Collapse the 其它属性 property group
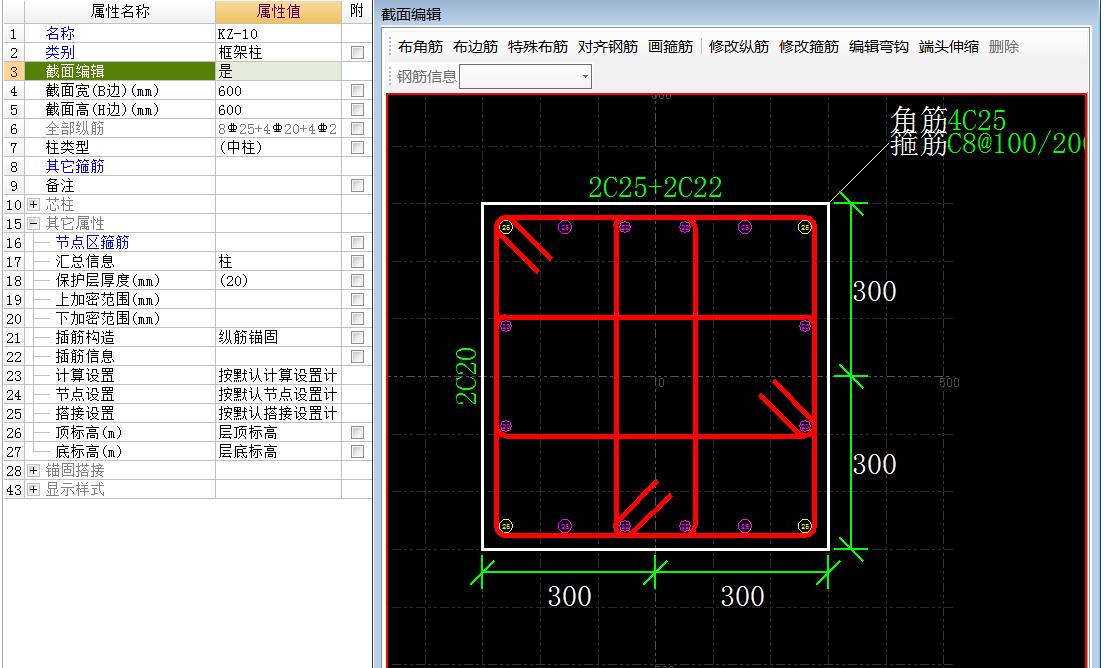The image size is (1106, 668). click(x=33, y=224)
